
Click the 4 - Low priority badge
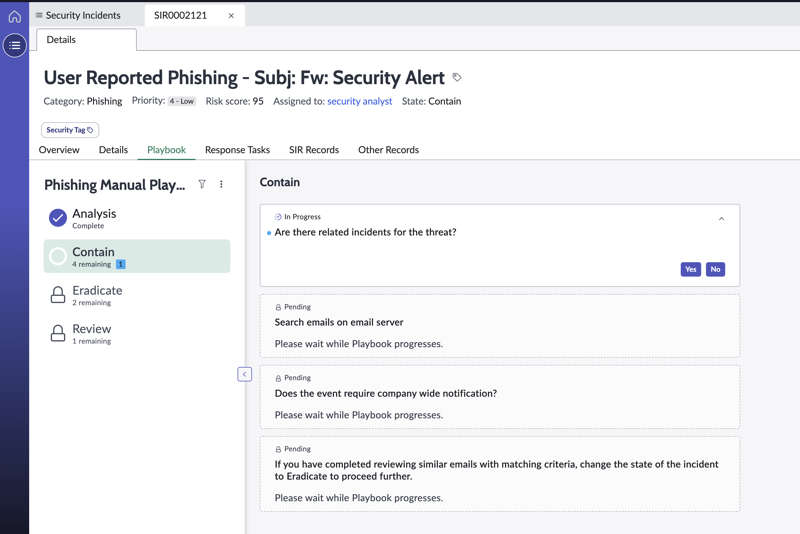182,101
